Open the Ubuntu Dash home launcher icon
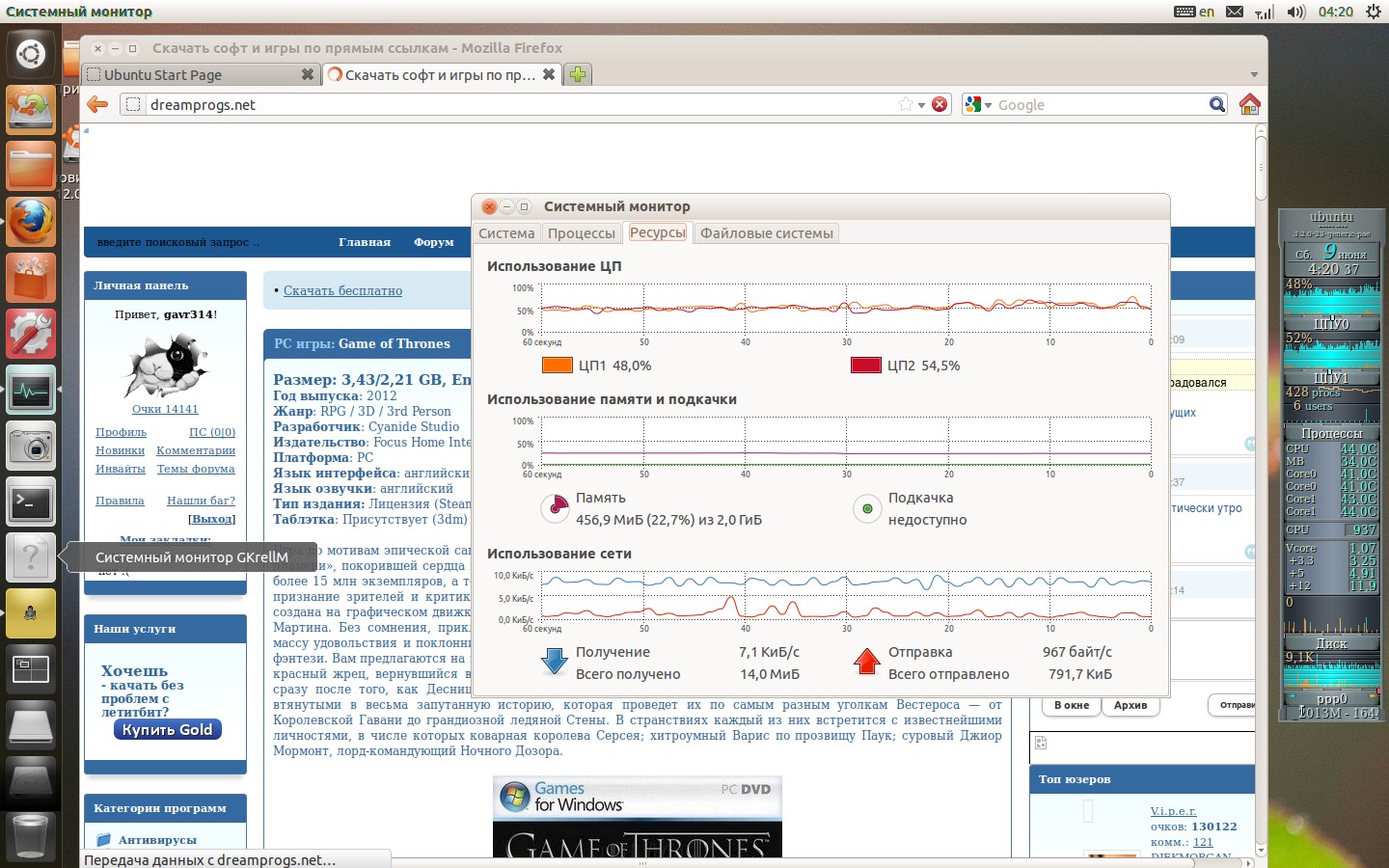Screen dimensions: 1389x868 pyautogui.click(x=30, y=54)
